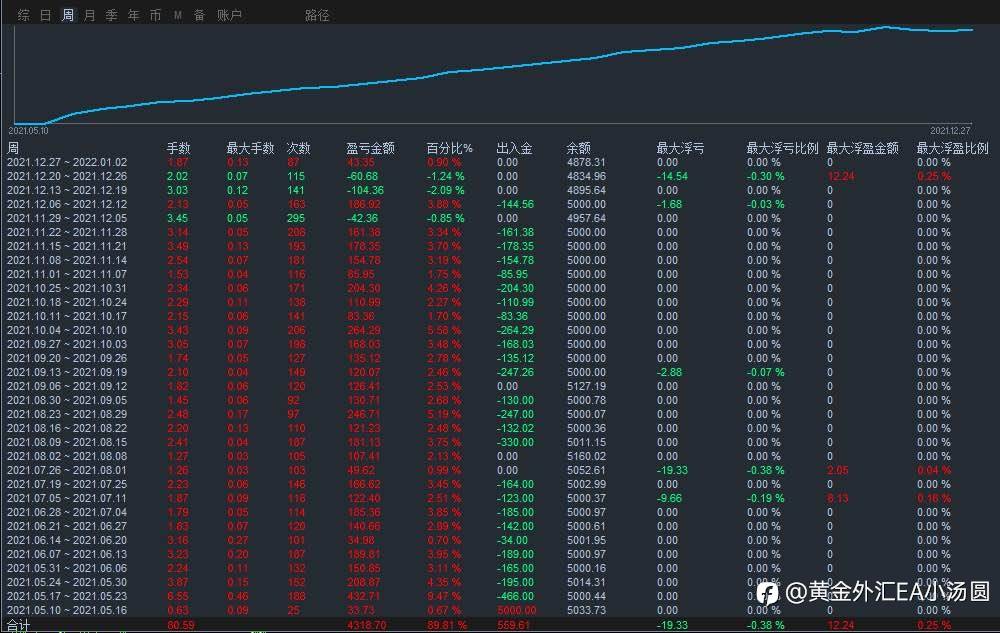Click the 2021.12.27 chart end date

click(x=950, y=131)
